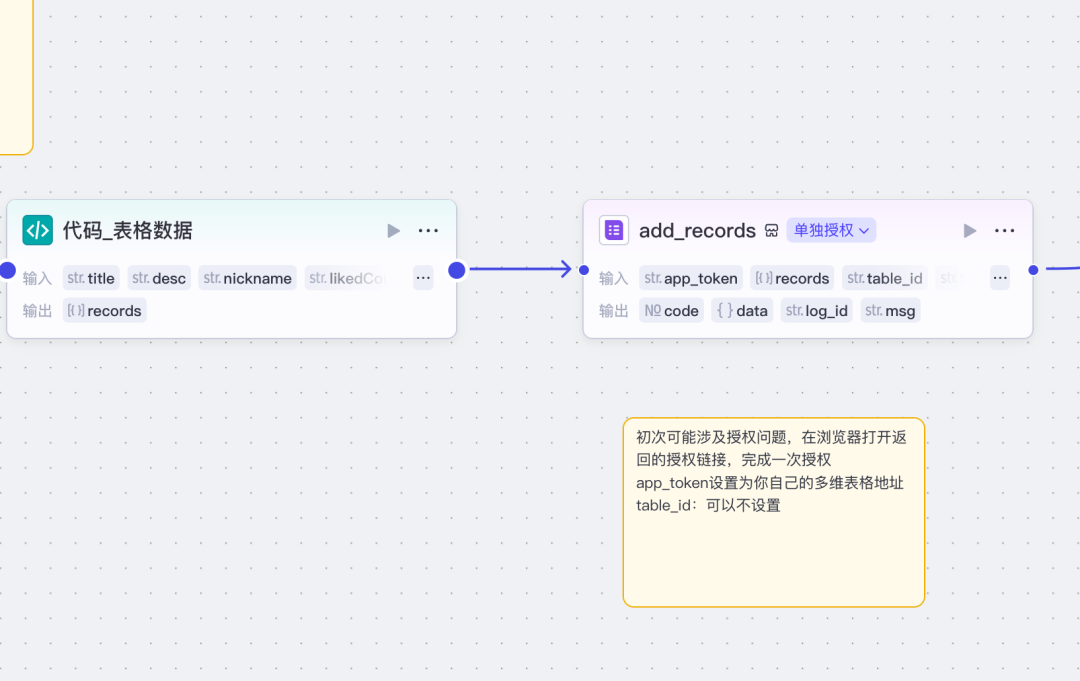This screenshot has width=1080, height=681.
Task: Run the add_records node with play button
Action: pos(970,231)
